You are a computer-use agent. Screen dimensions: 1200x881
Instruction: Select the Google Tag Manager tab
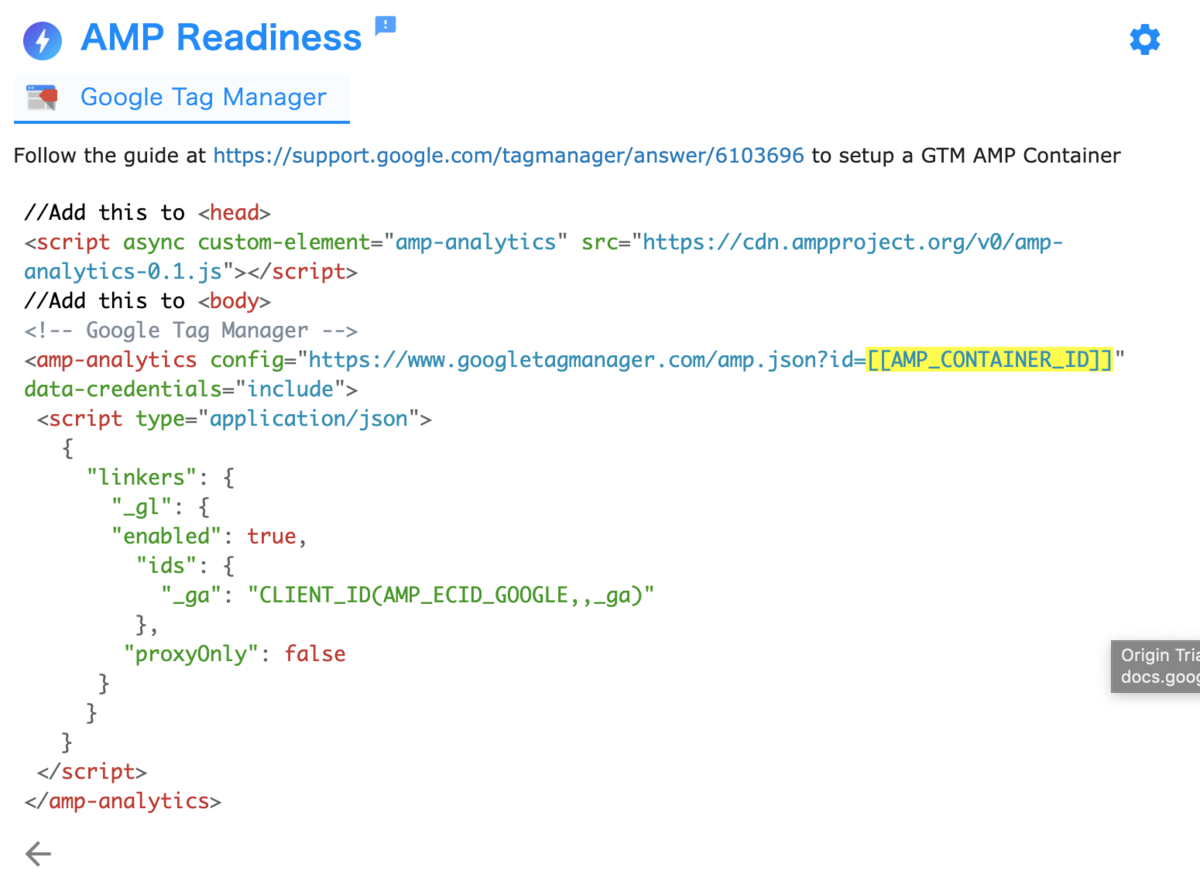click(182, 98)
